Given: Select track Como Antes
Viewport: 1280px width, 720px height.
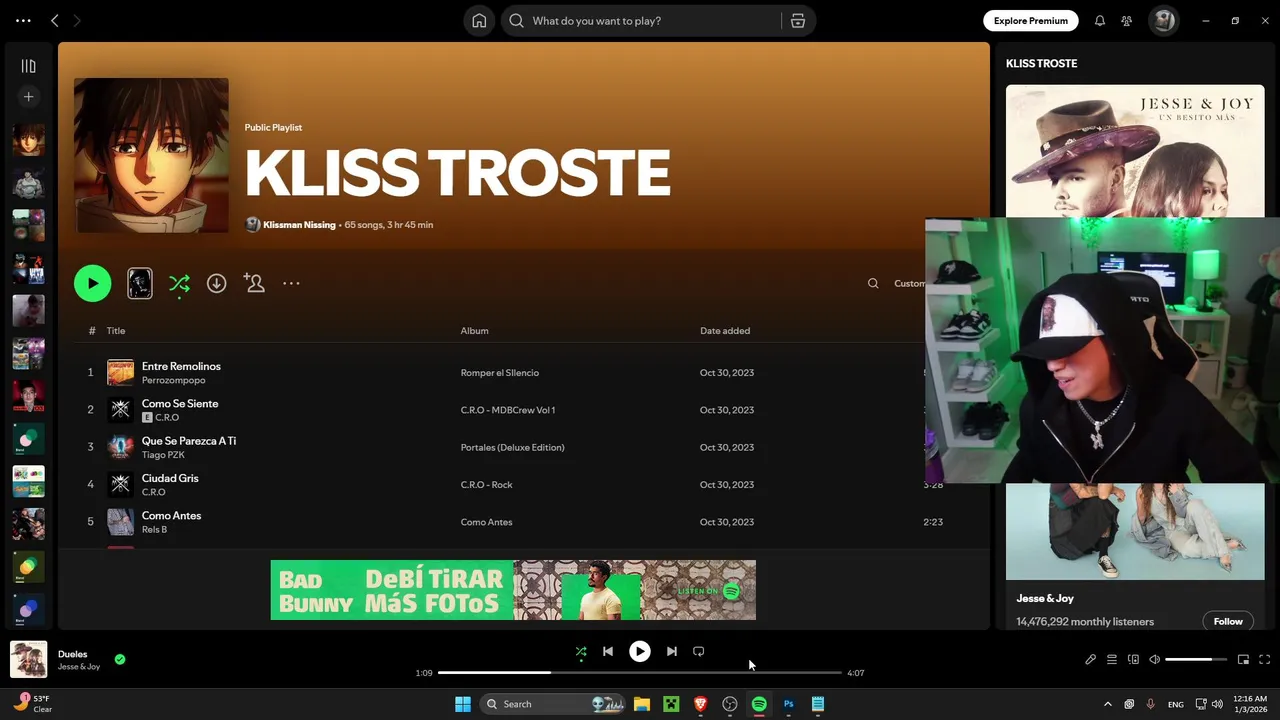Looking at the screenshot, I should coord(171,516).
